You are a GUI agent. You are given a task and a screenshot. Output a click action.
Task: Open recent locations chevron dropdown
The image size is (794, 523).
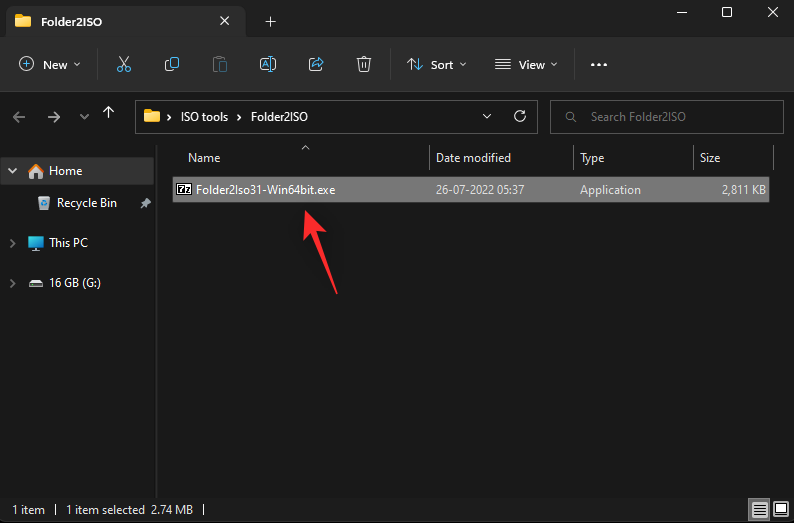pyautogui.click(x=84, y=117)
